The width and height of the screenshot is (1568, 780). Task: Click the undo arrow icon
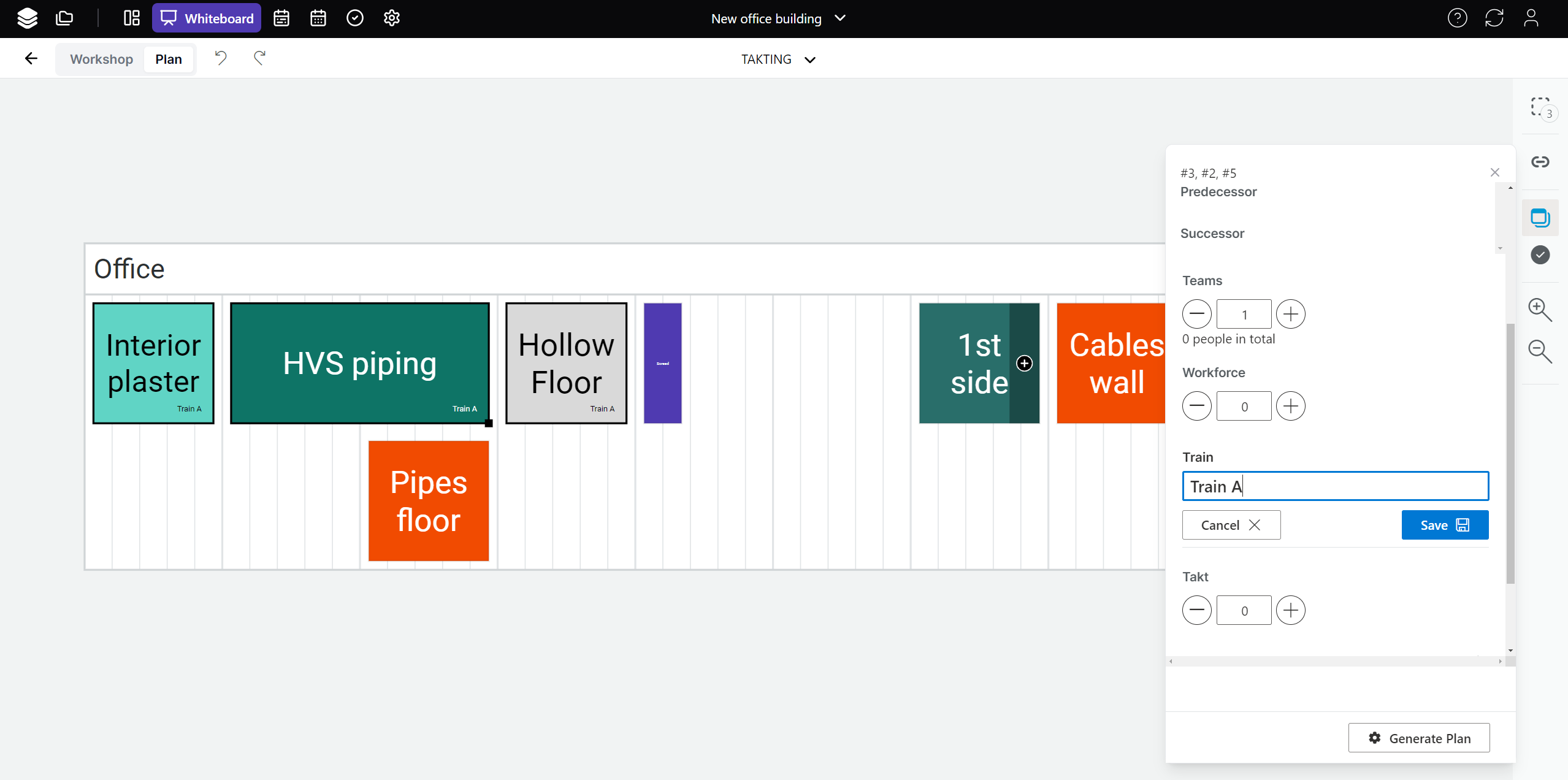(221, 58)
